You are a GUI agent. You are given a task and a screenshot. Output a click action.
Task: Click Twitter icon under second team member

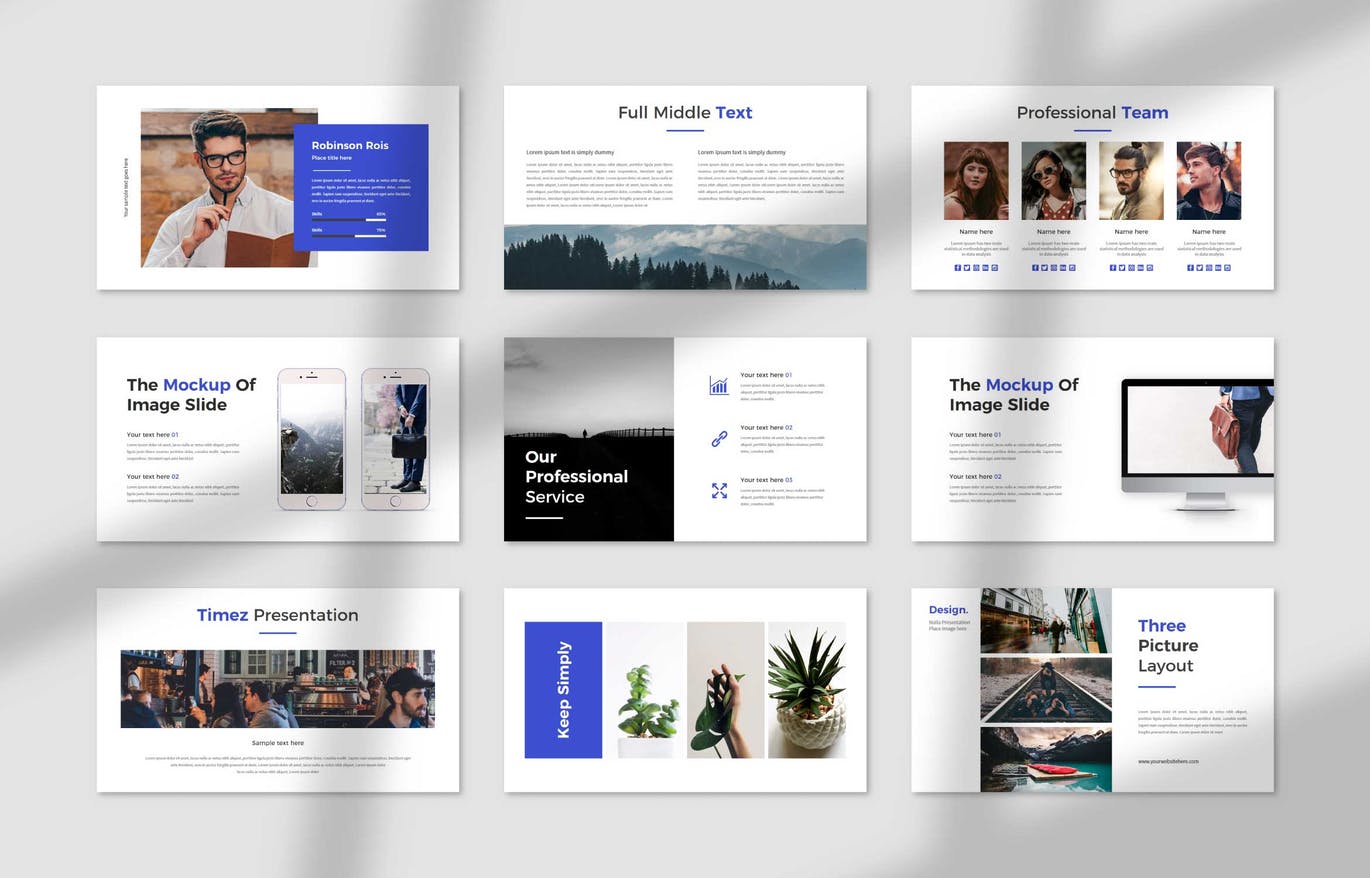click(1044, 268)
